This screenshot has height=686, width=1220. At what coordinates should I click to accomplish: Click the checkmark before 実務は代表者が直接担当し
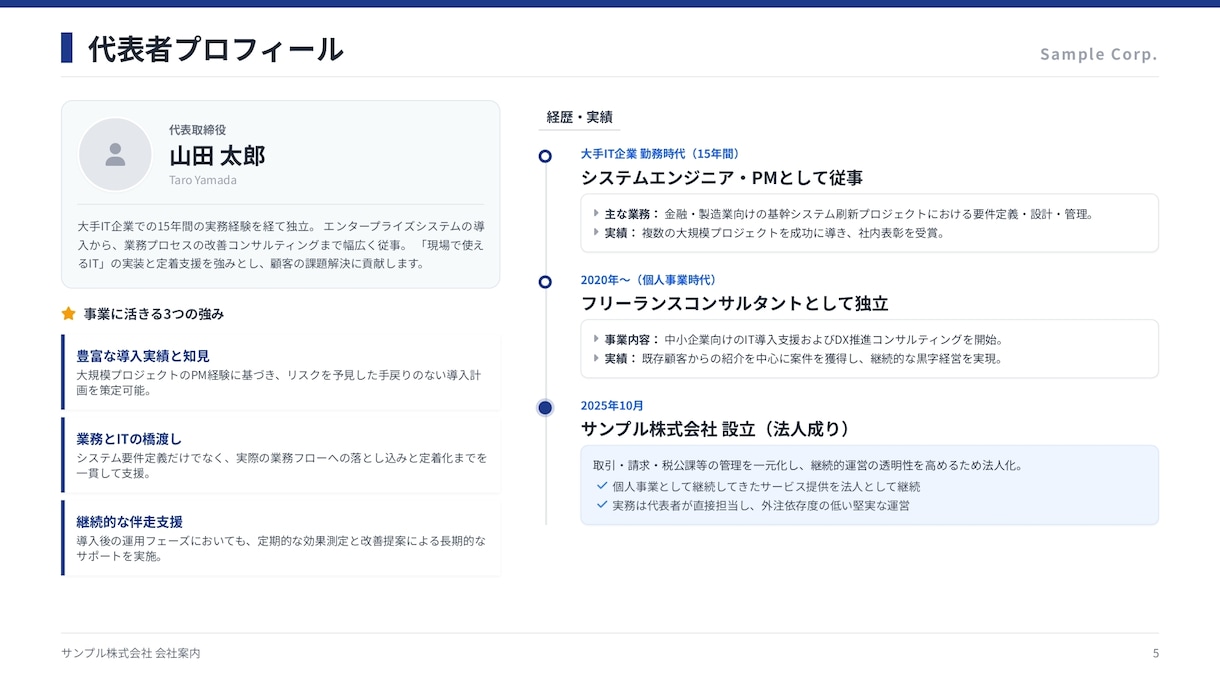click(x=602, y=505)
